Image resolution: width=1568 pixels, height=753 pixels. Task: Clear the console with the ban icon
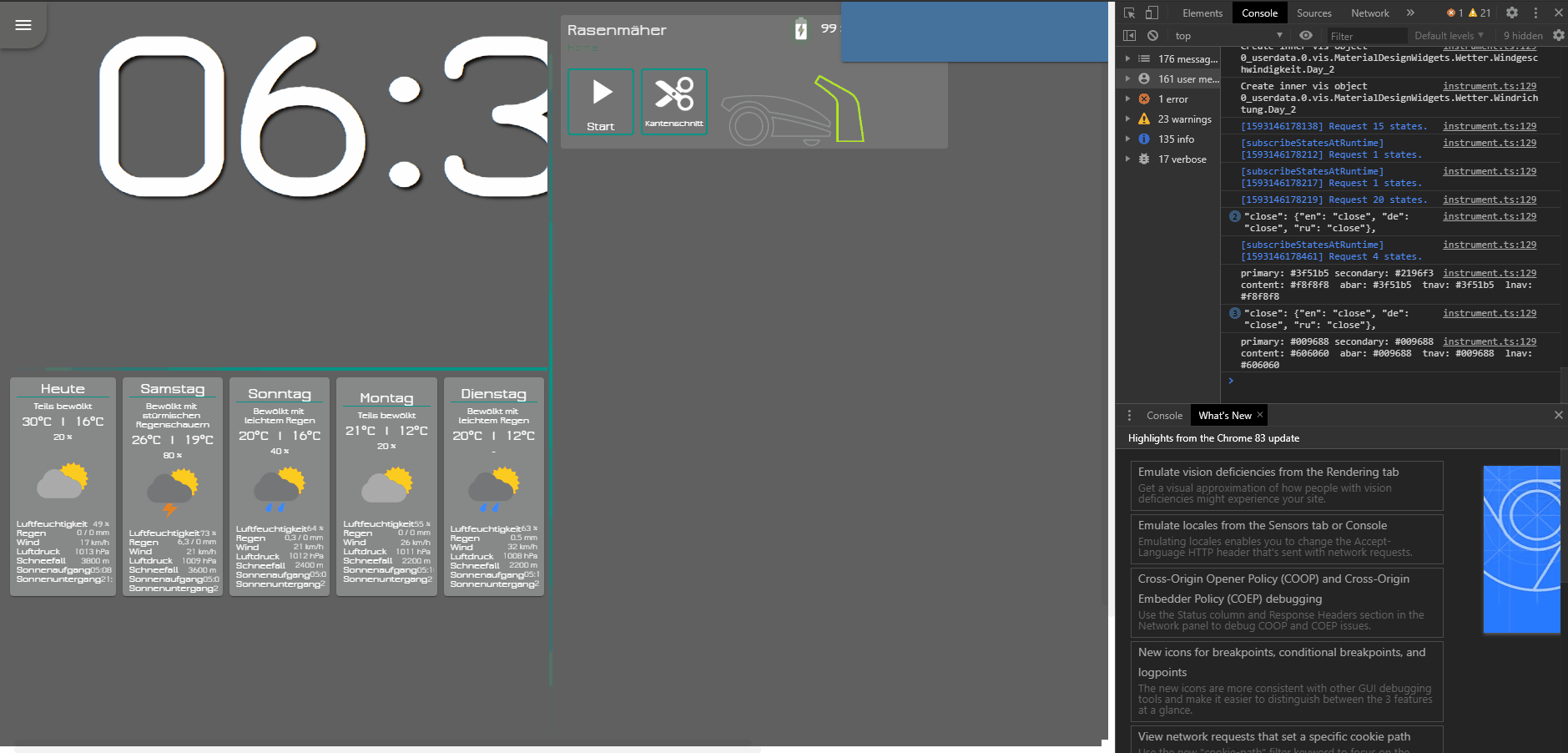coord(1152,36)
